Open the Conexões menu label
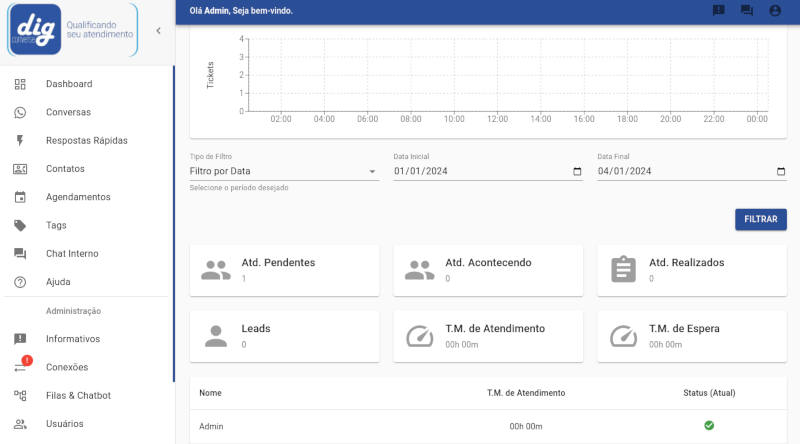Image resolution: width=800 pixels, height=444 pixels. click(x=67, y=367)
